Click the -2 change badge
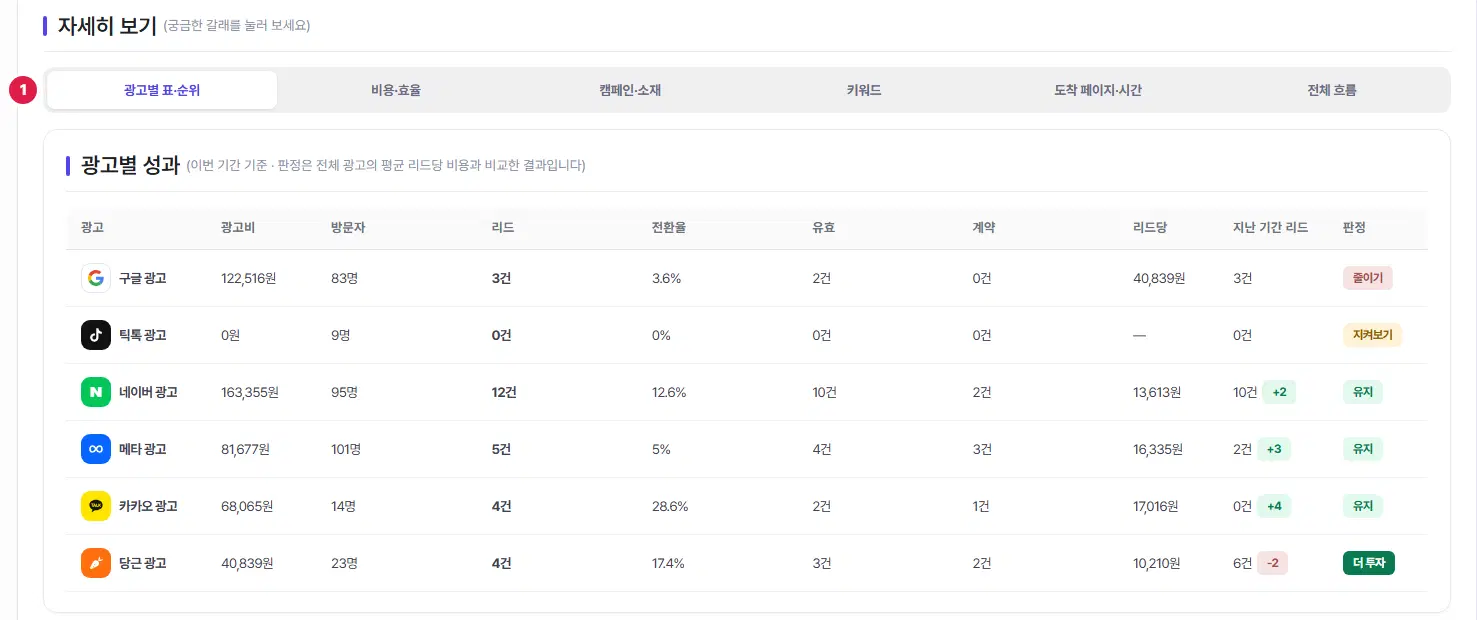Viewport: 1477px width, 620px height. click(1273, 563)
